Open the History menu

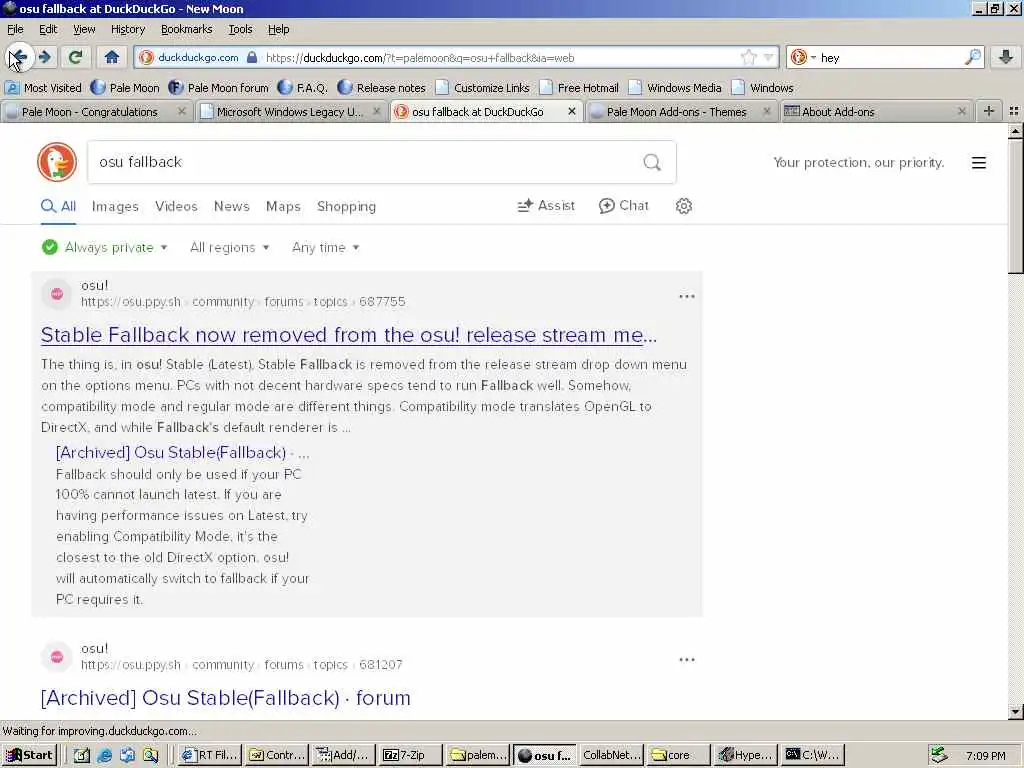coord(127,29)
